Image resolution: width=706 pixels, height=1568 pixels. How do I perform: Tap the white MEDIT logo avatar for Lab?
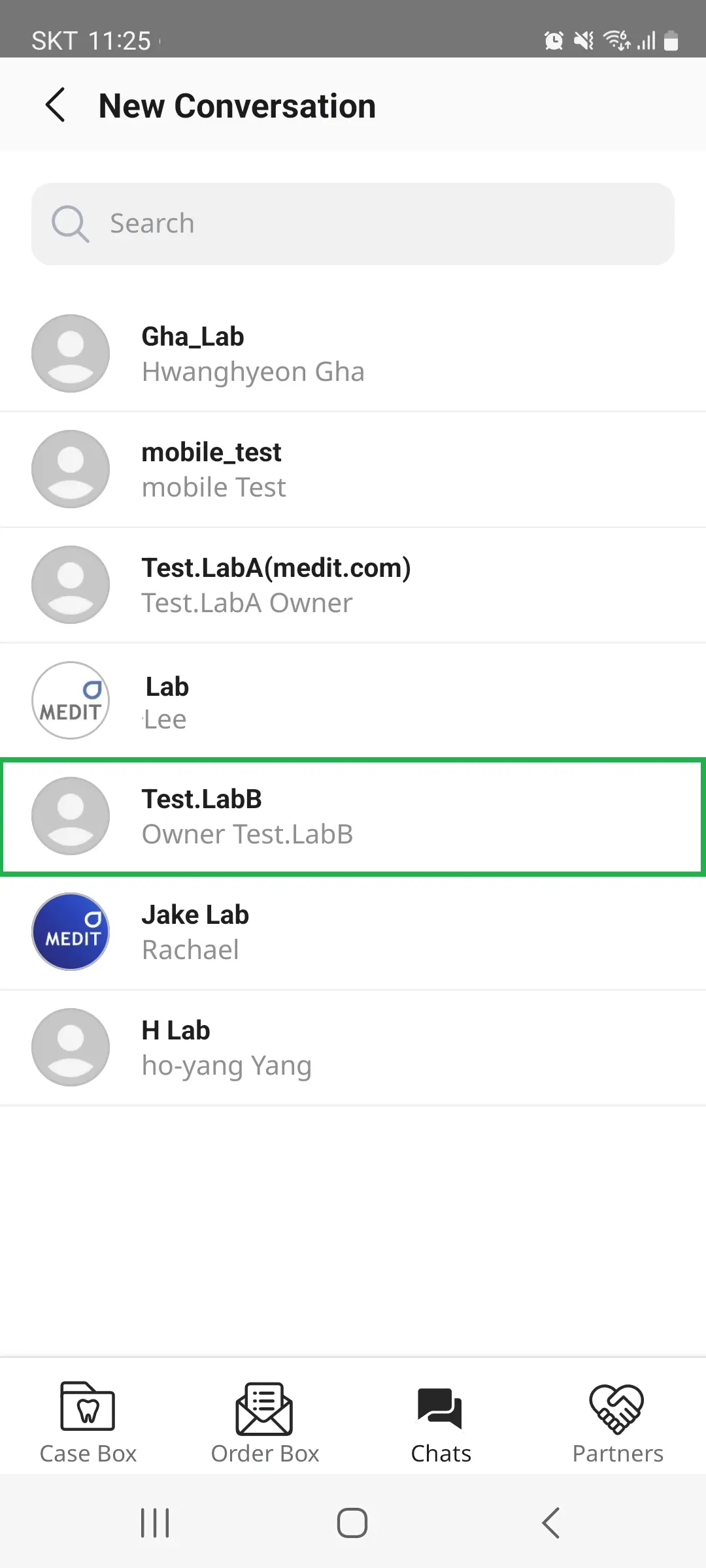point(71,700)
